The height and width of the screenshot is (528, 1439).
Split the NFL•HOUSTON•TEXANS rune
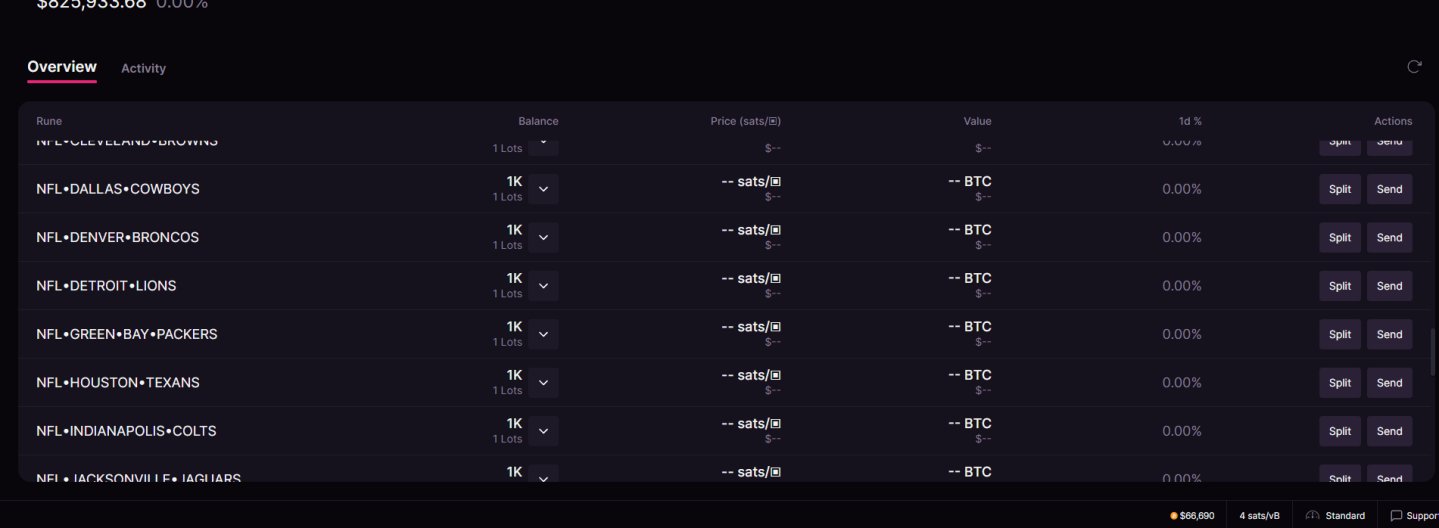point(1339,383)
